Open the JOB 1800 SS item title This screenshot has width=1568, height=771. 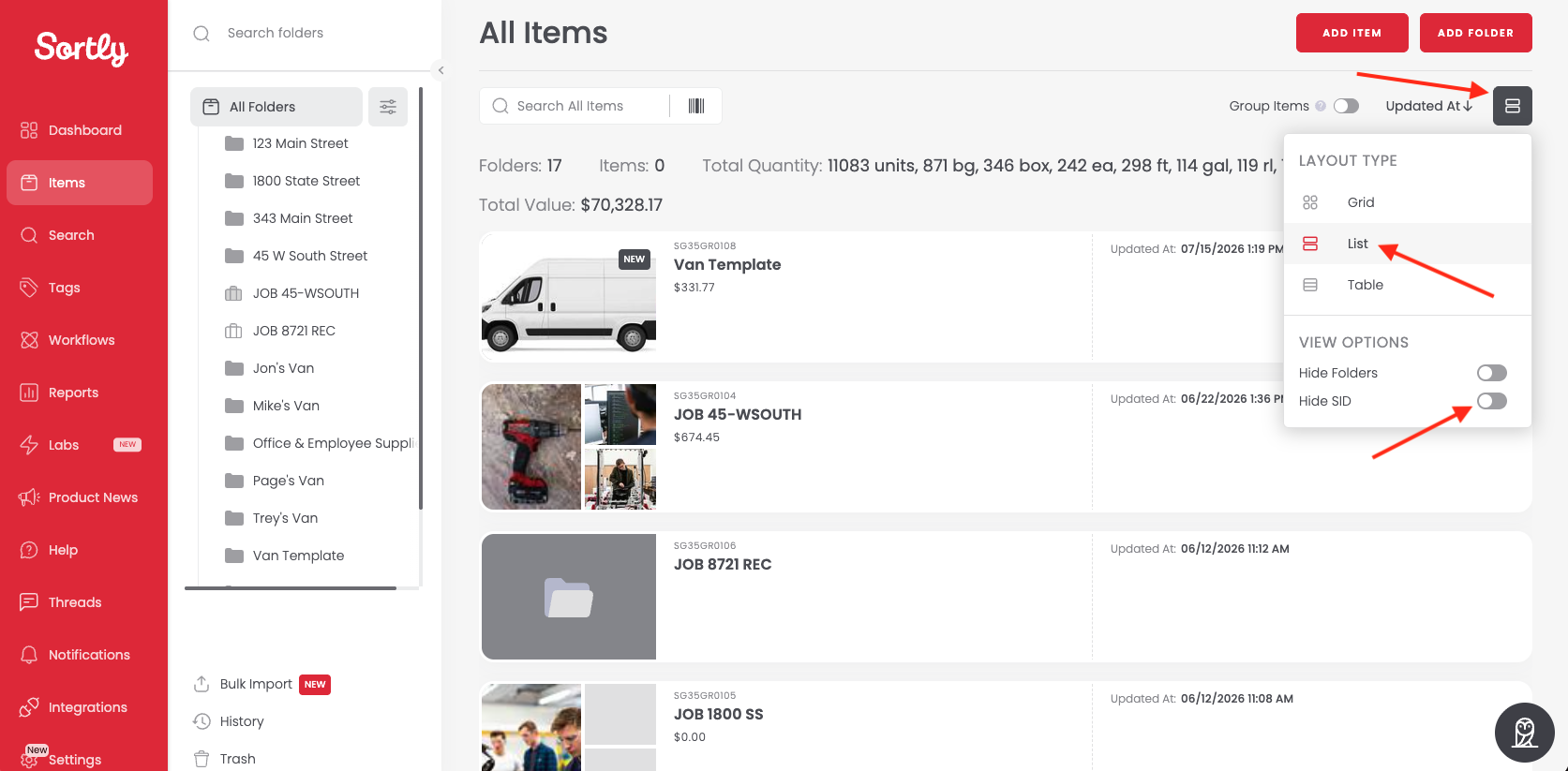719,714
